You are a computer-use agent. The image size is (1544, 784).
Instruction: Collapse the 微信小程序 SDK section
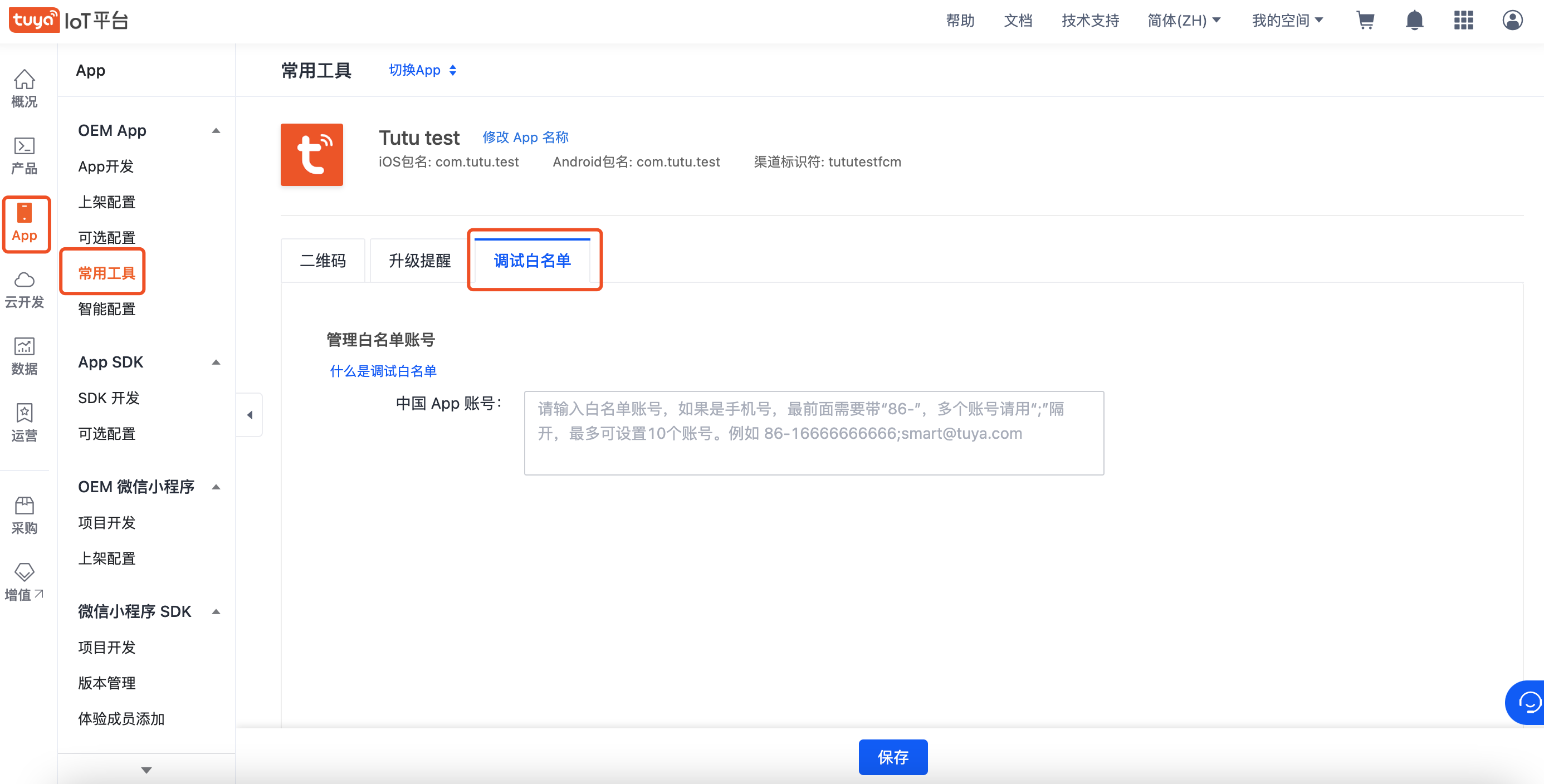coord(216,611)
